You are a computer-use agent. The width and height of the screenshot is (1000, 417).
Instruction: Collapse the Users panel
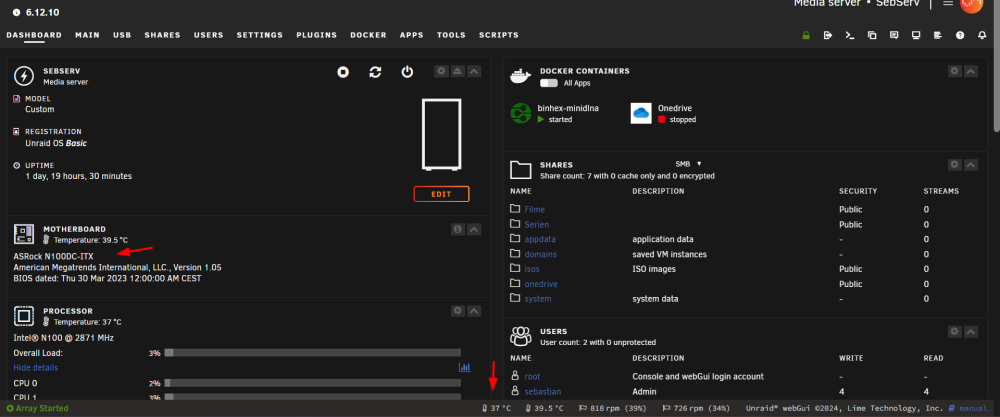pyautogui.click(x=971, y=332)
